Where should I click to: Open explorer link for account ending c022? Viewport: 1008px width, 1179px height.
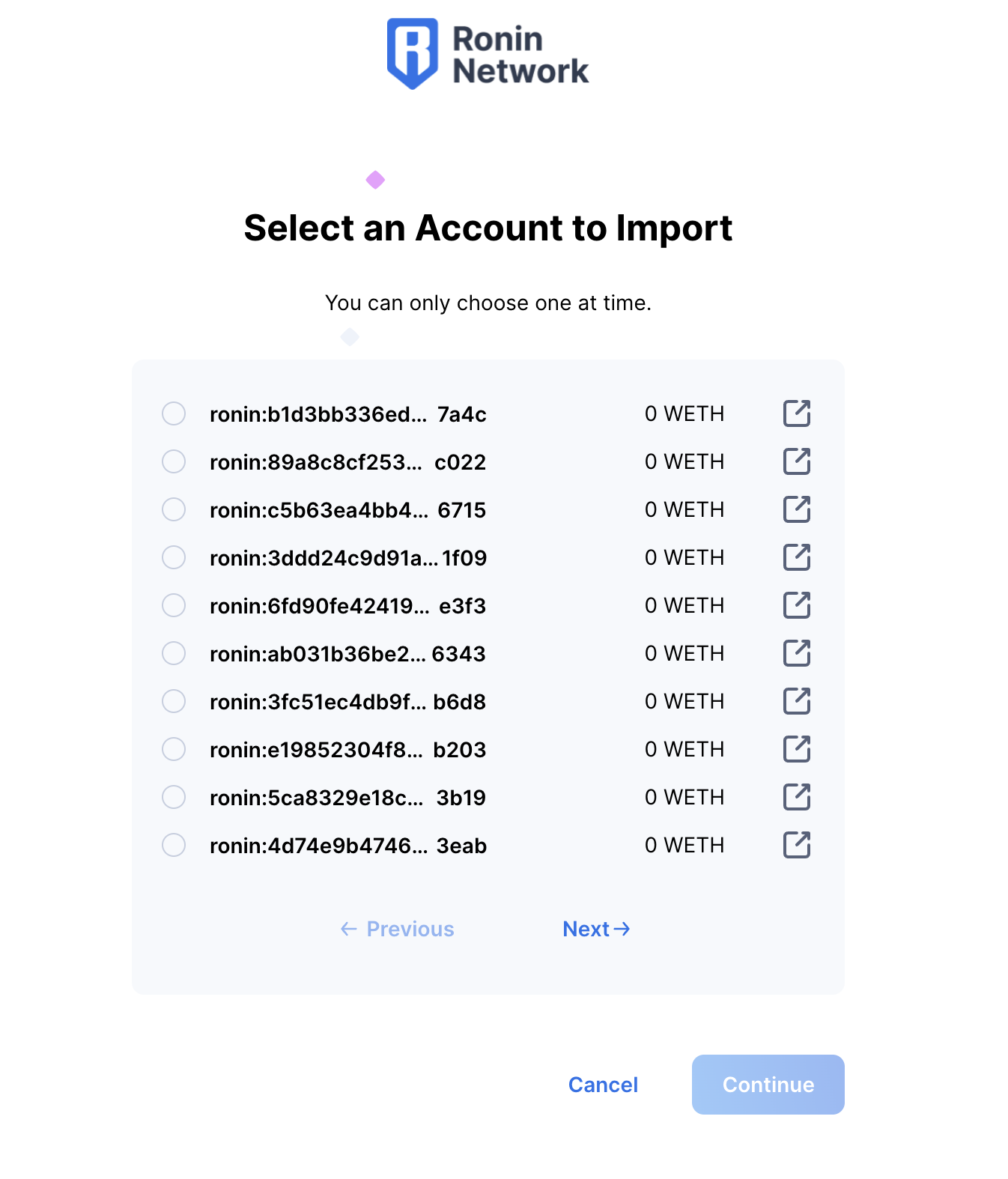pyautogui.click(x=797, y=461)
